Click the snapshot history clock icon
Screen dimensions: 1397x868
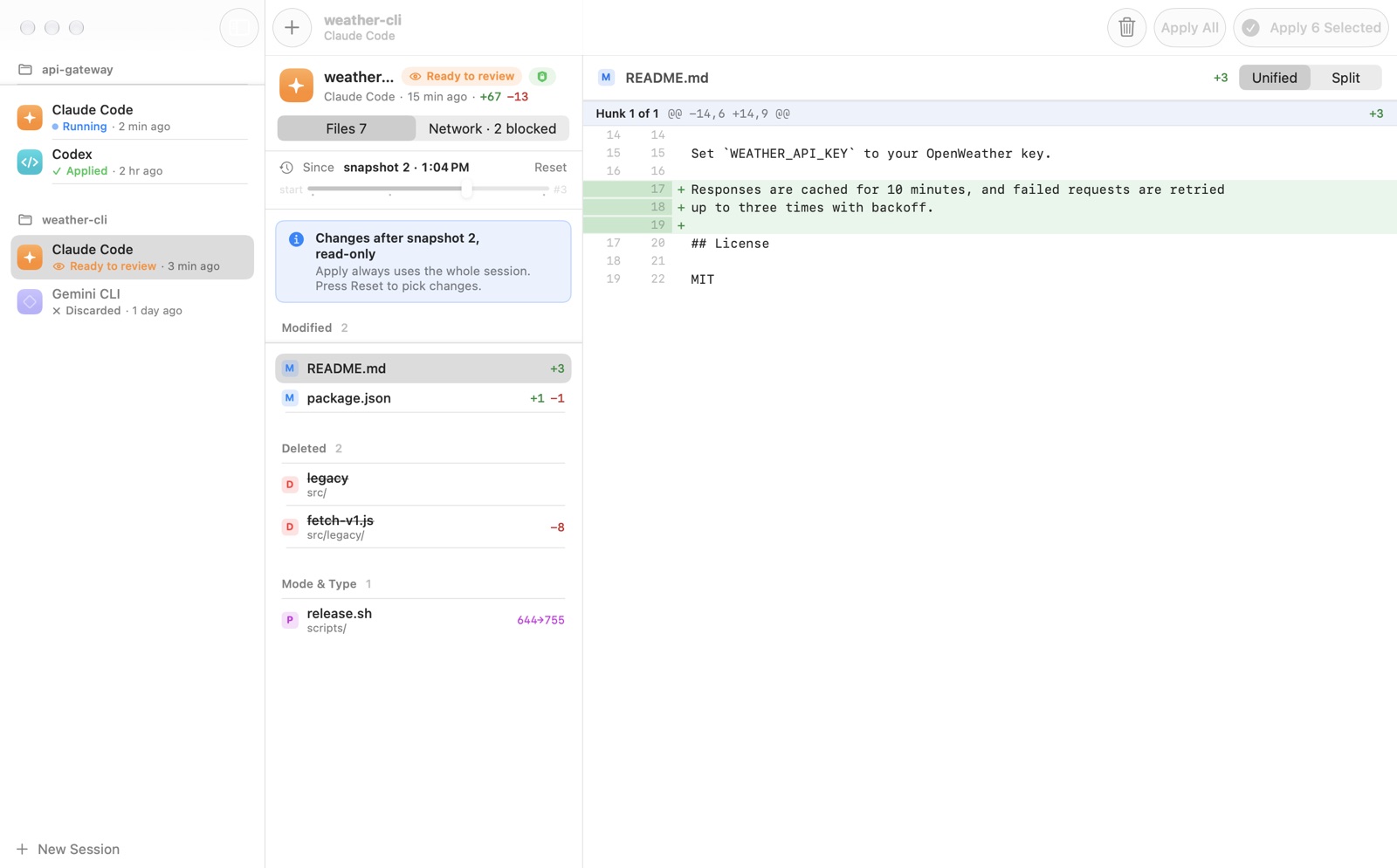point(286,168)
